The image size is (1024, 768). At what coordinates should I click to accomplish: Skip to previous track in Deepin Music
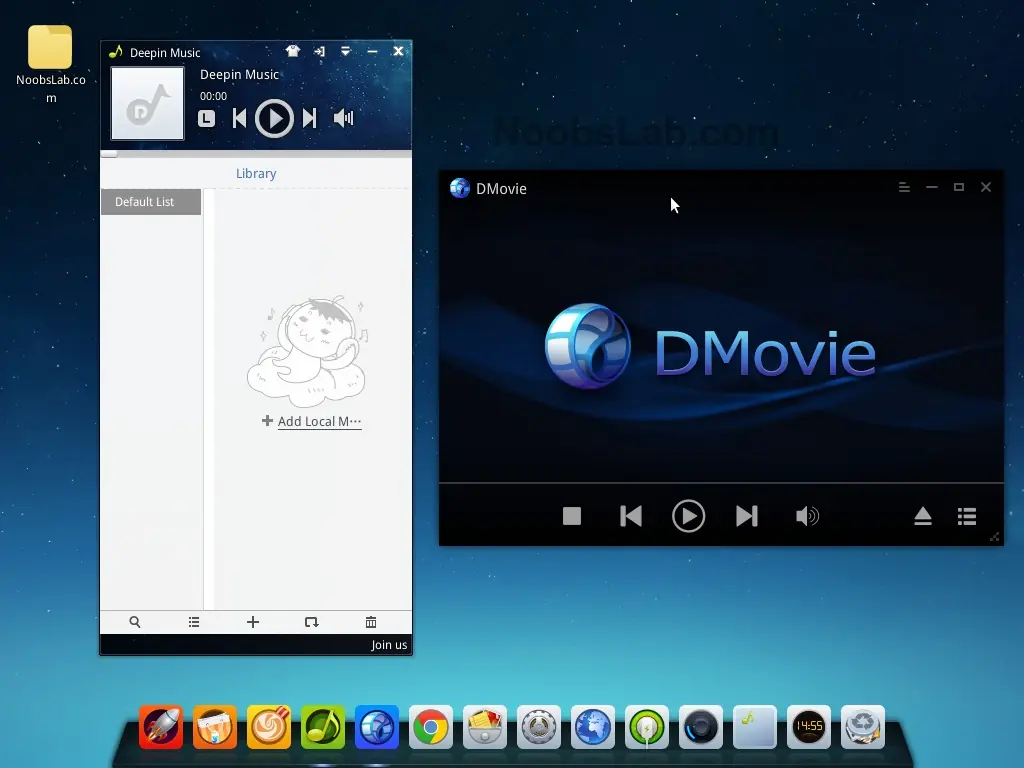pyautogui.click(x=240, y=118)
